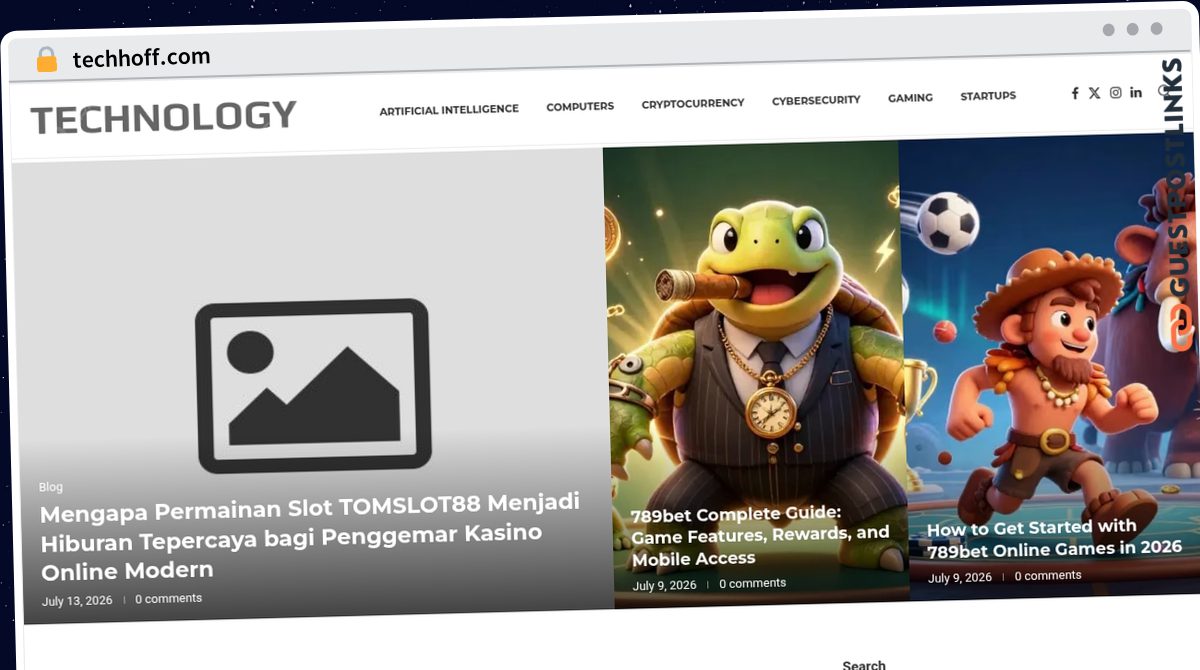Open the Facebook social icon

point(1075,93)
